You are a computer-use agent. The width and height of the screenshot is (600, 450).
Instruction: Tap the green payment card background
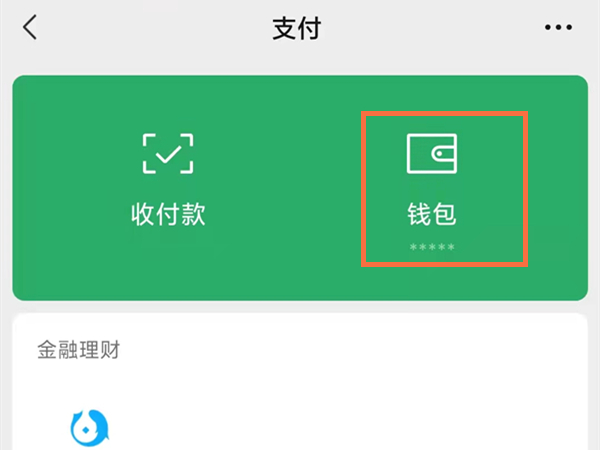click(300, 188)
